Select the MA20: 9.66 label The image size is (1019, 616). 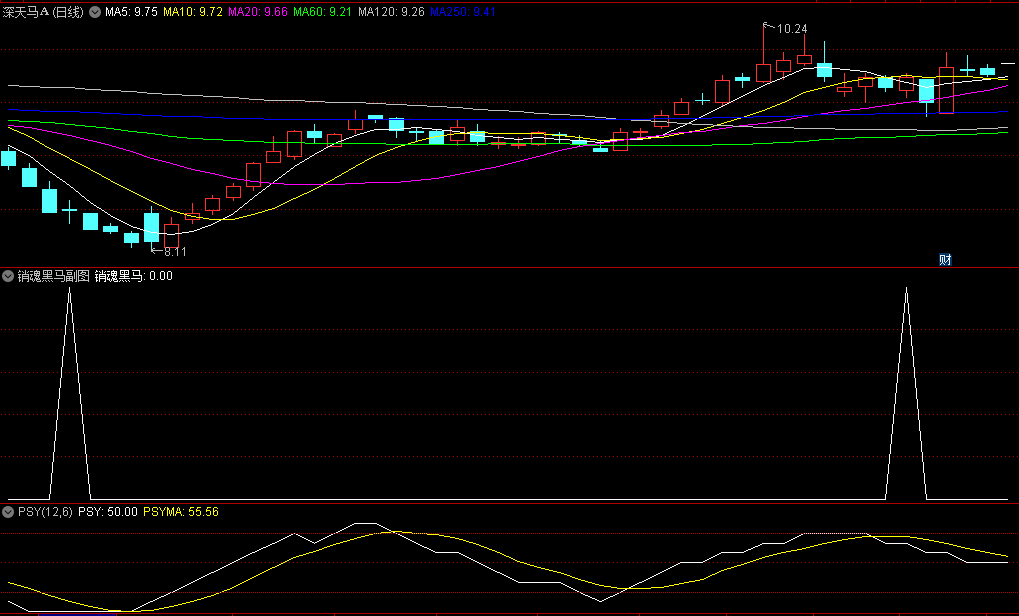tap(258, 12)
